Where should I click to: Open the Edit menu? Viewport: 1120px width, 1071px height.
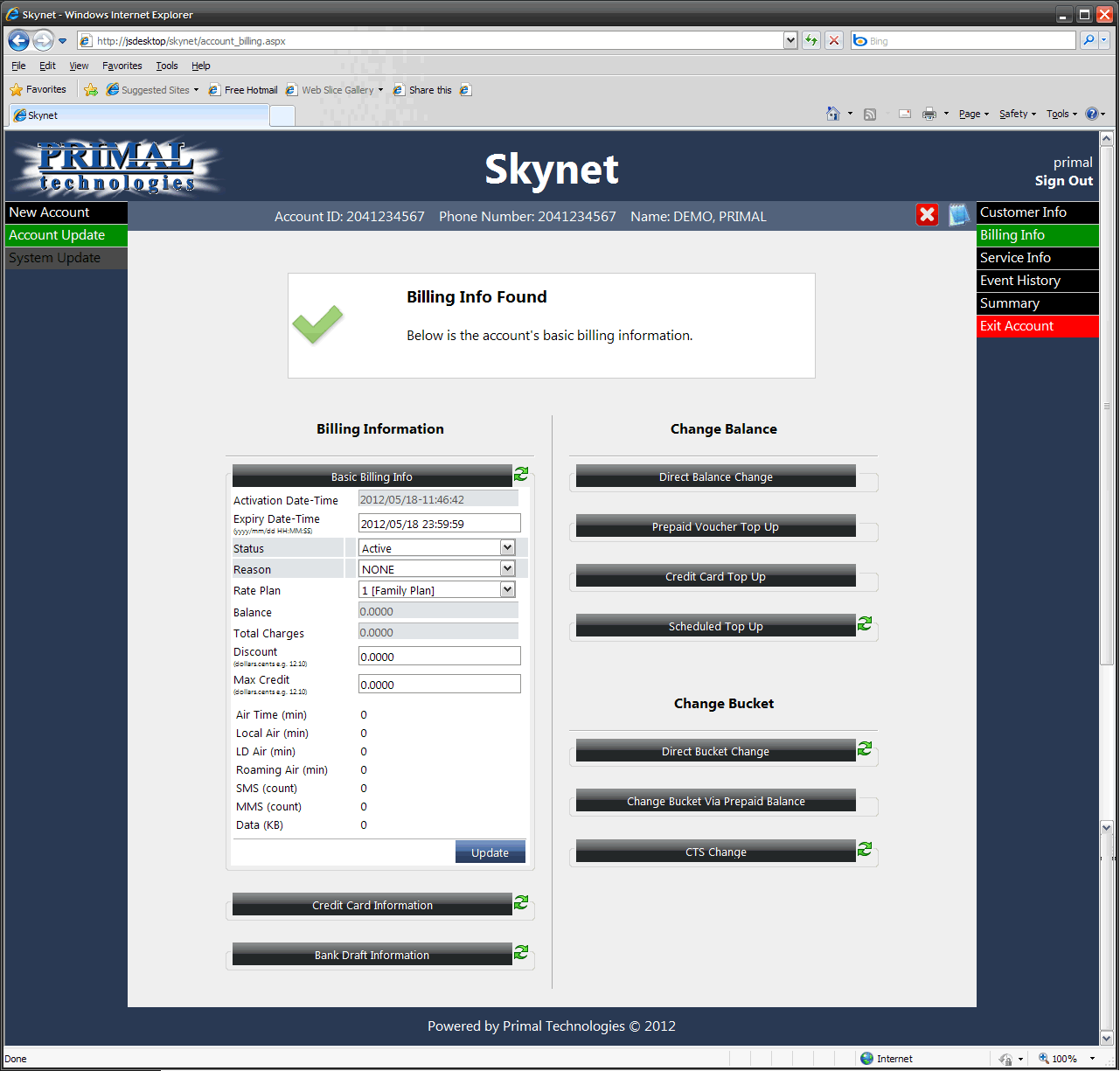tap(47, 66)
